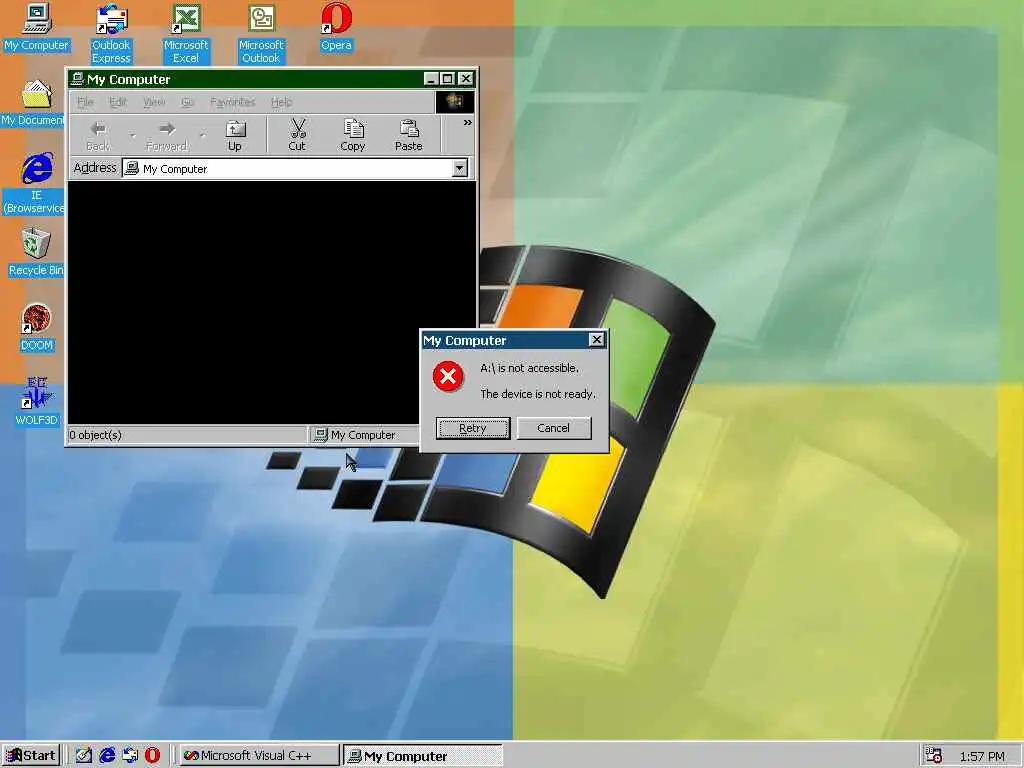Click Cancel in the error dialog
This screenshot has width=1024, height=768.
(554, 428)
